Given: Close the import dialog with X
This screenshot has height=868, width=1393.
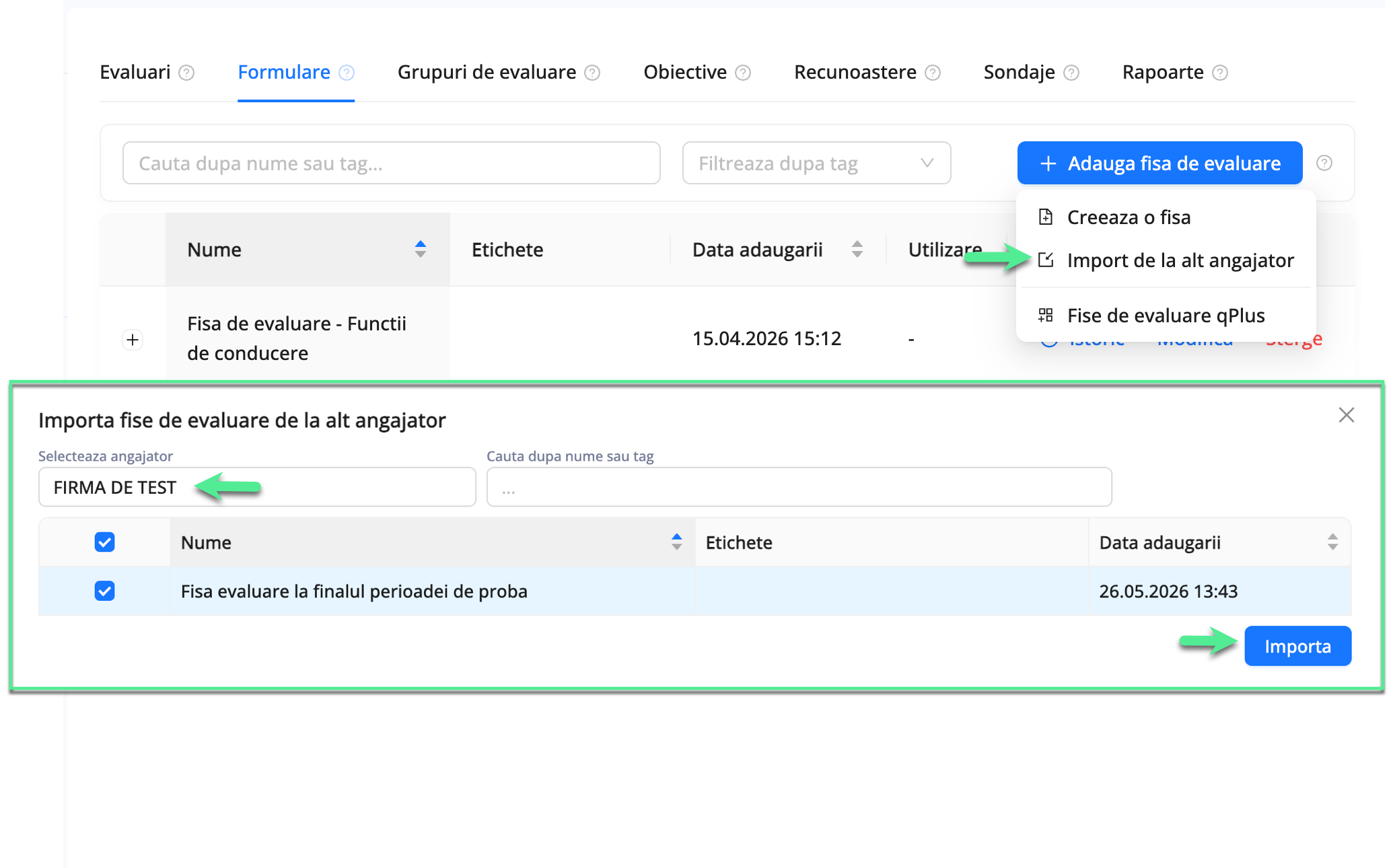Looking at the screenshot, I should tap(1347, 415).
